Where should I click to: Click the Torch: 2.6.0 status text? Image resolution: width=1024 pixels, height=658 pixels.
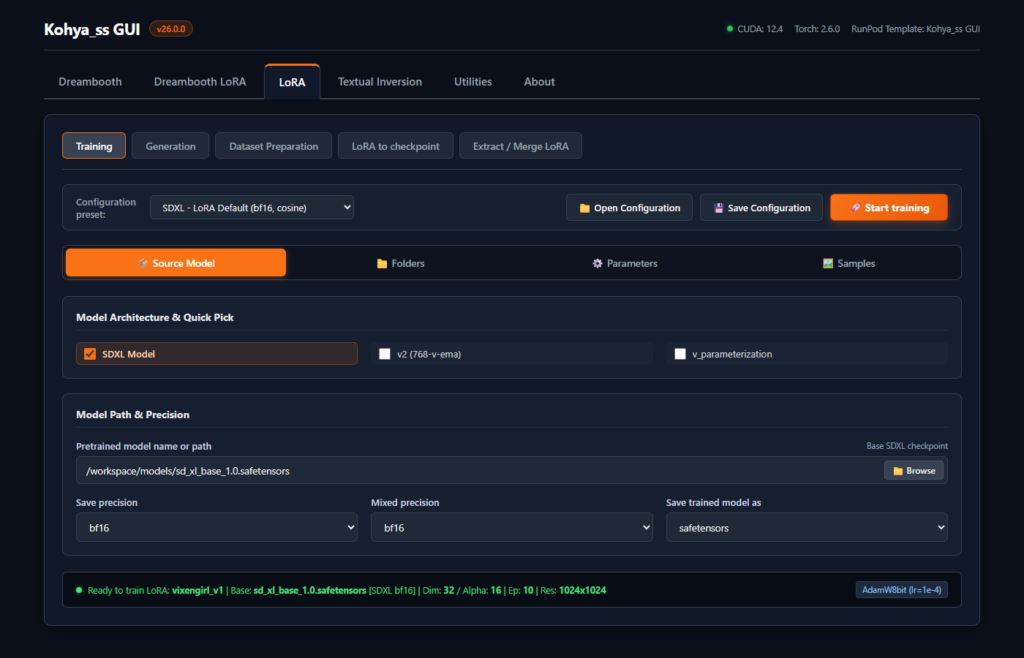[817, 29]
